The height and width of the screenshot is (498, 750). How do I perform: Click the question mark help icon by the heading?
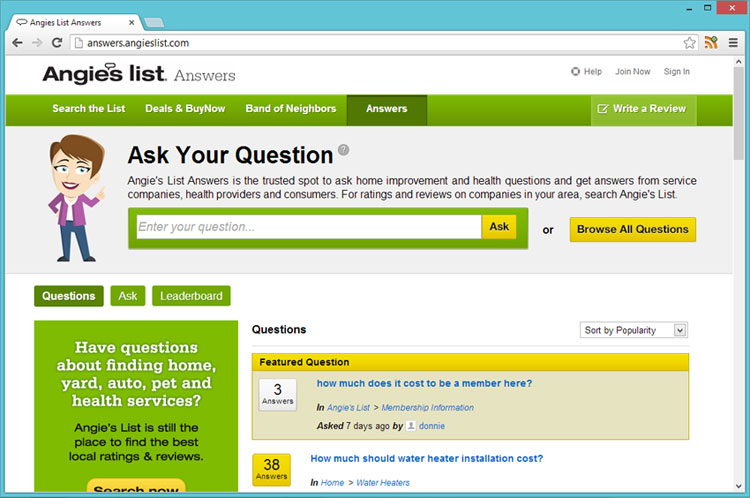click(x=343, y=150)
